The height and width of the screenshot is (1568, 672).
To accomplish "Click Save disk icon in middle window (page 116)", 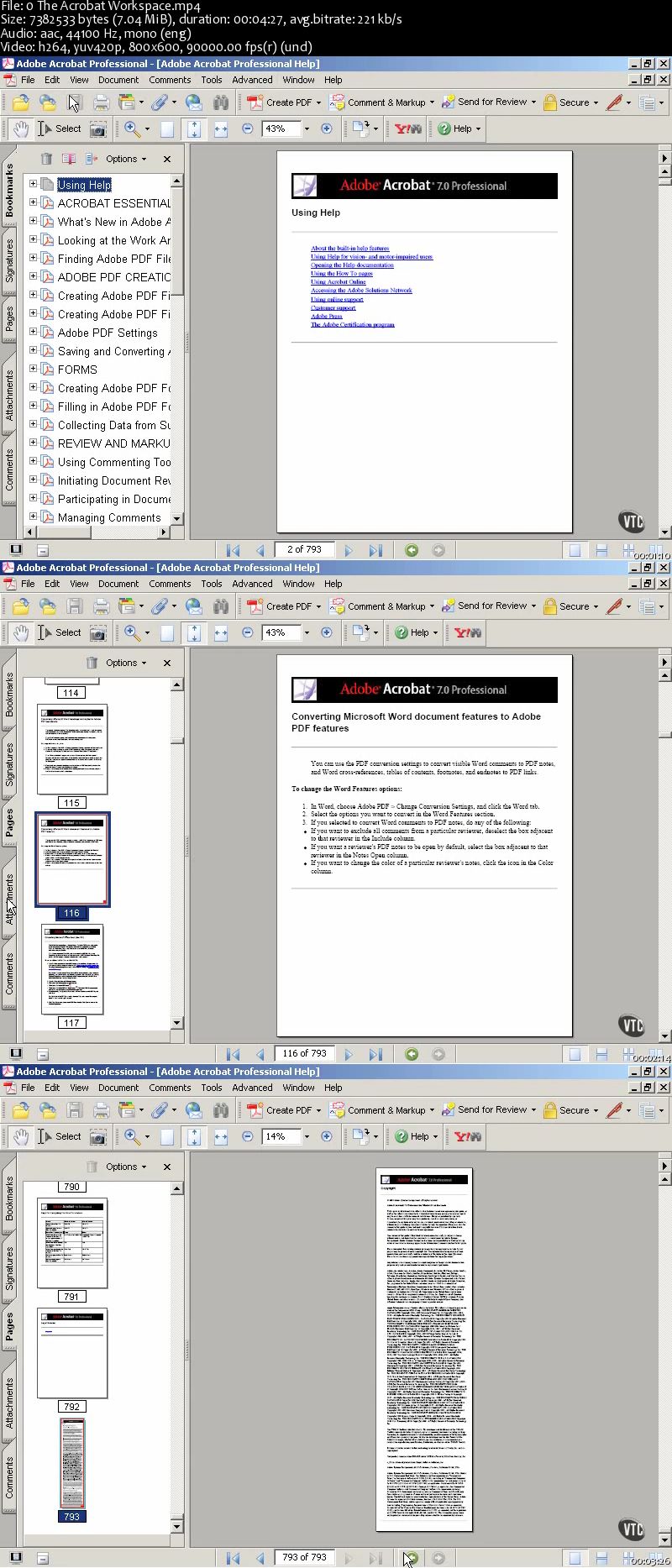I will 75,606.
